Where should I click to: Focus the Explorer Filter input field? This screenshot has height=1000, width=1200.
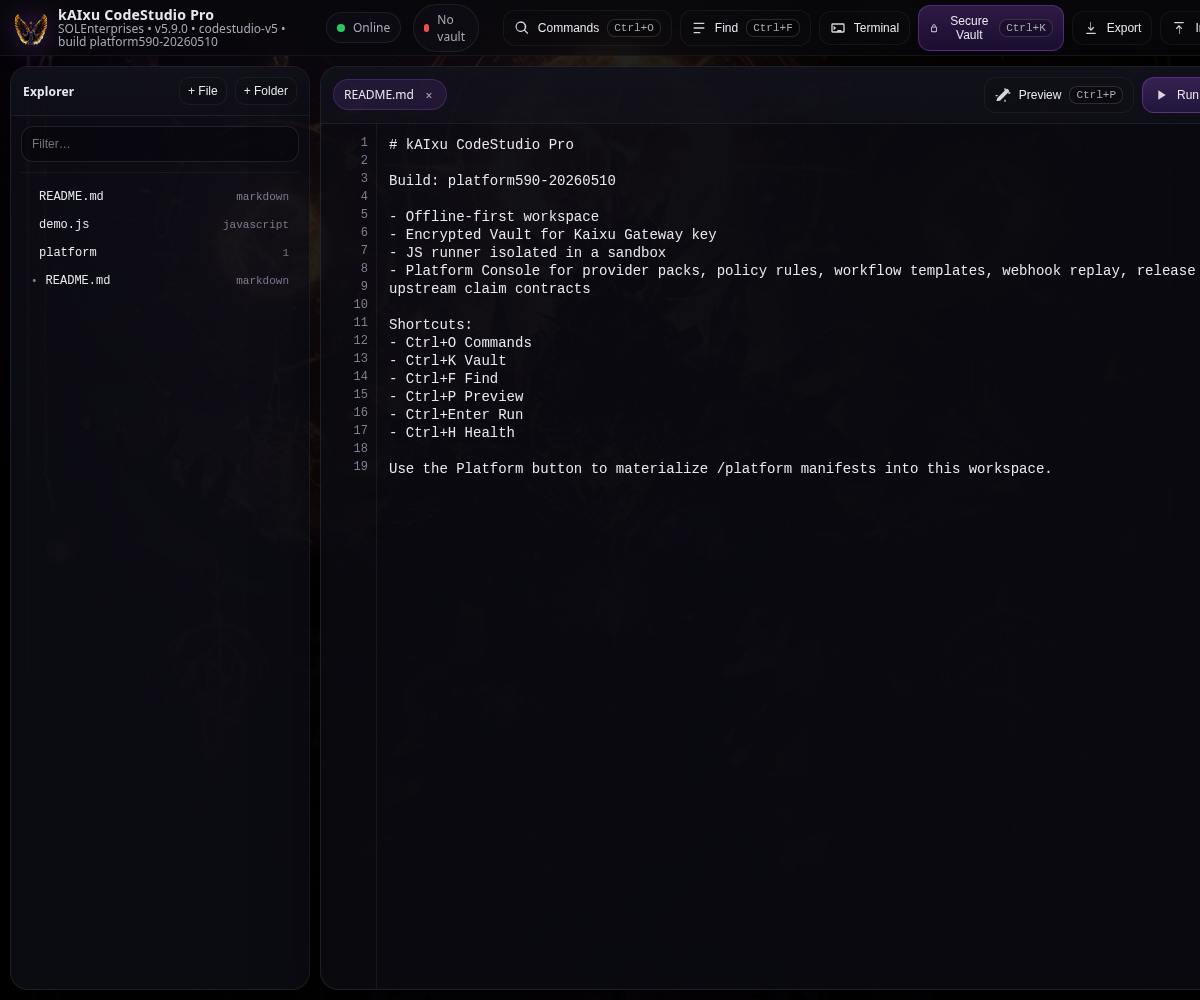point(160,144)
